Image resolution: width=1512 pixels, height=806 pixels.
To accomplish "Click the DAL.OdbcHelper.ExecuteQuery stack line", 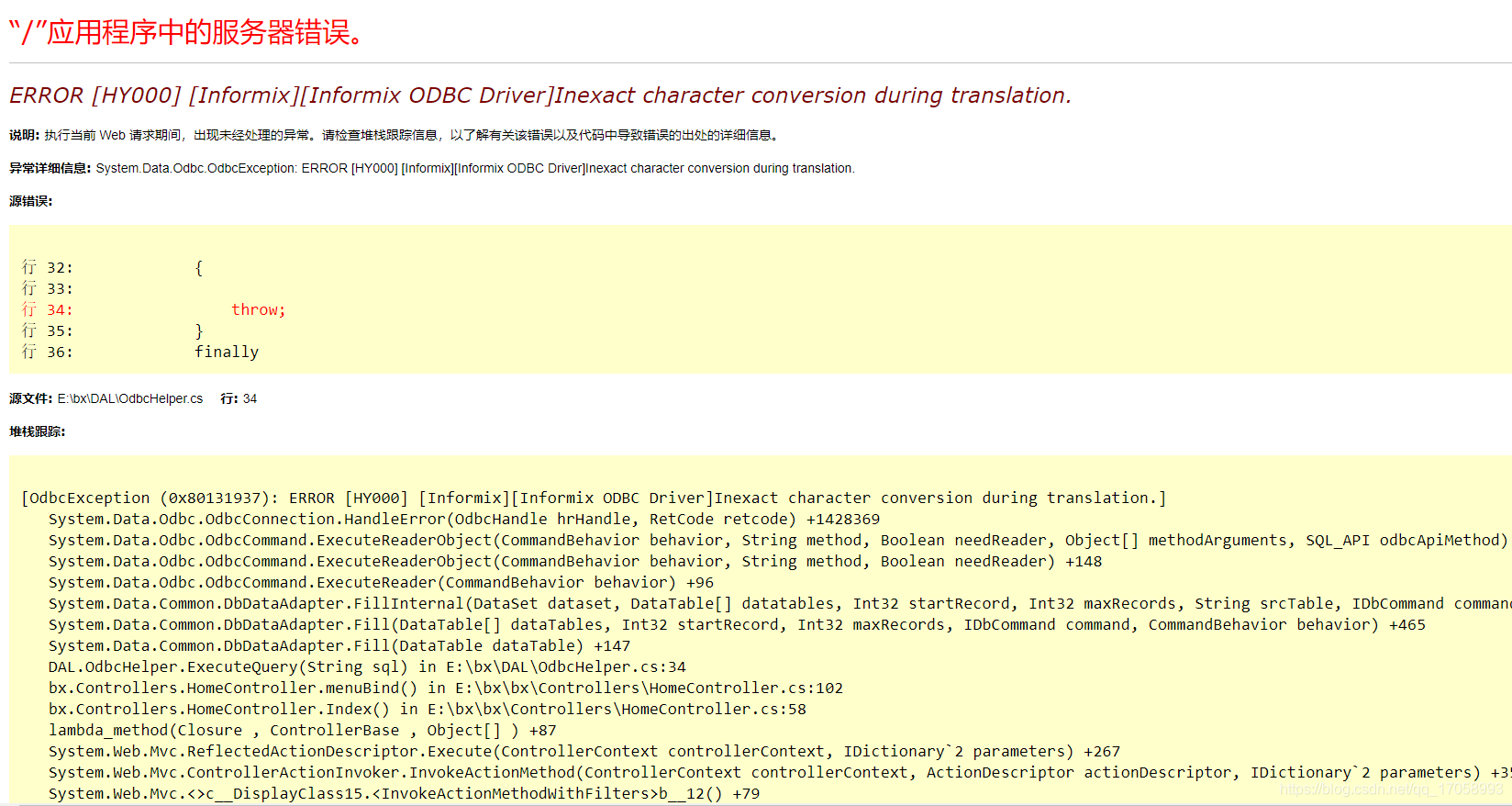I will pyautogui.click(x=367, y=667).
